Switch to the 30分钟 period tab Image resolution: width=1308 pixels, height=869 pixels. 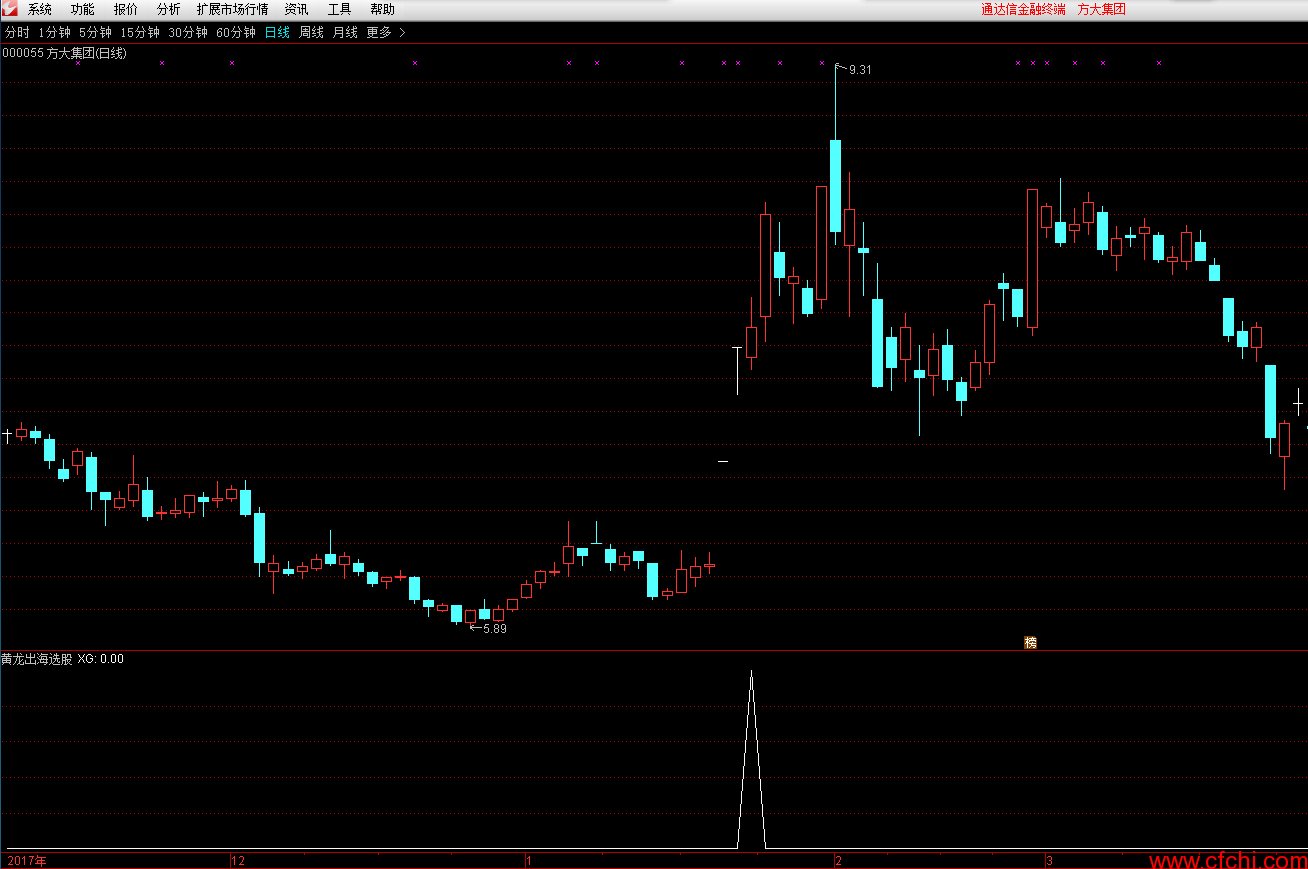coord(188,32)
